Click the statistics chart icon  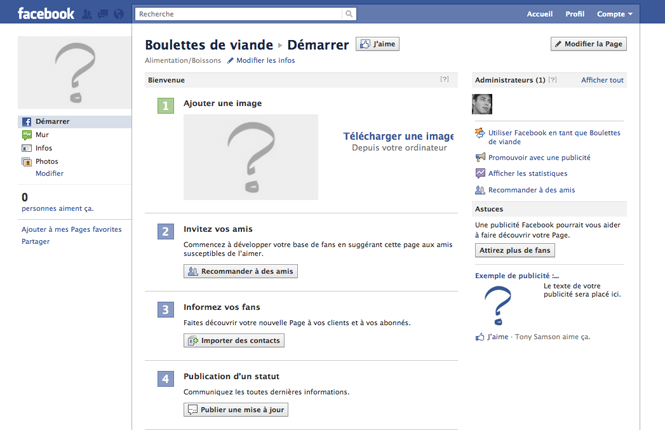(x=480, y=173)
